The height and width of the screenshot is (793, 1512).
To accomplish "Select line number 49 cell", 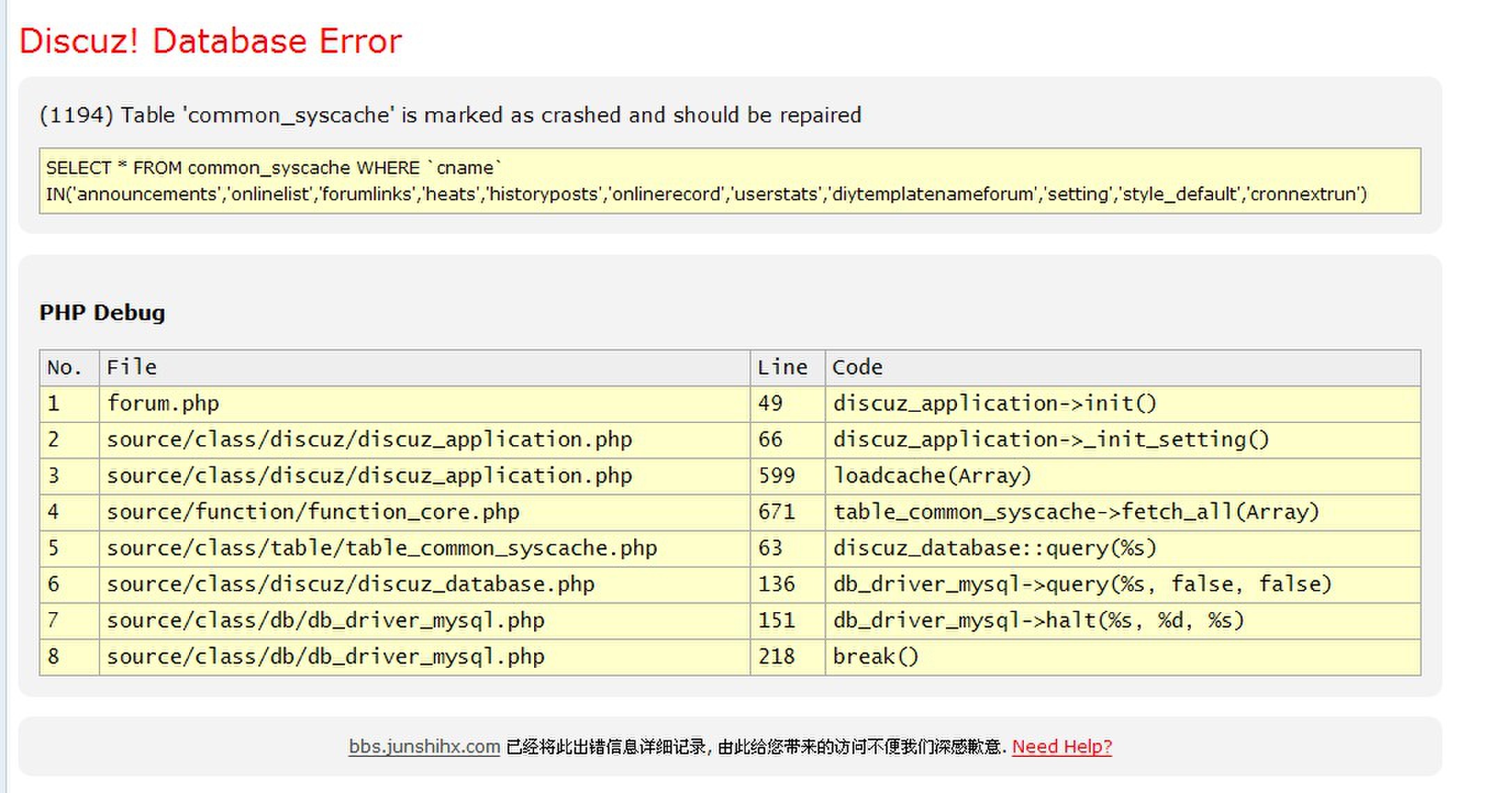I will pyautogui.click(x=787, y=404).
